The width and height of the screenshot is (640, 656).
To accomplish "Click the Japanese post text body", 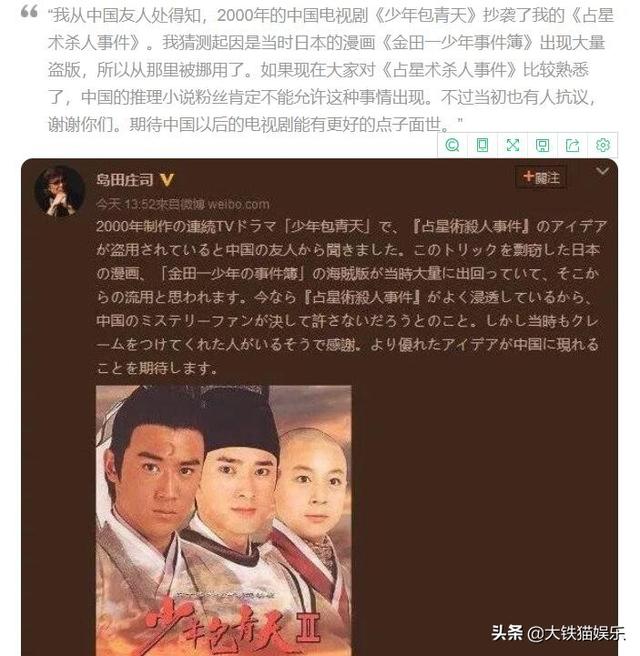I will [x=347, y=297].
